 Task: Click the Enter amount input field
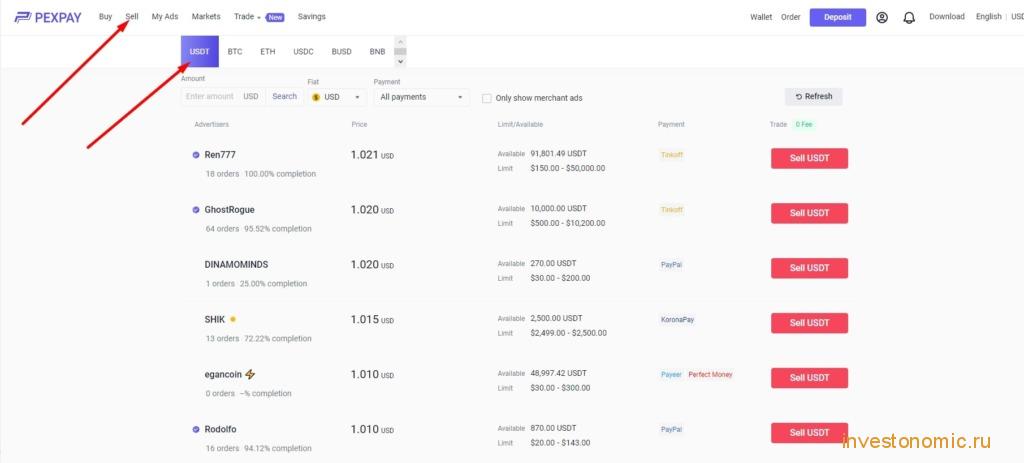[x=210, y=97]
